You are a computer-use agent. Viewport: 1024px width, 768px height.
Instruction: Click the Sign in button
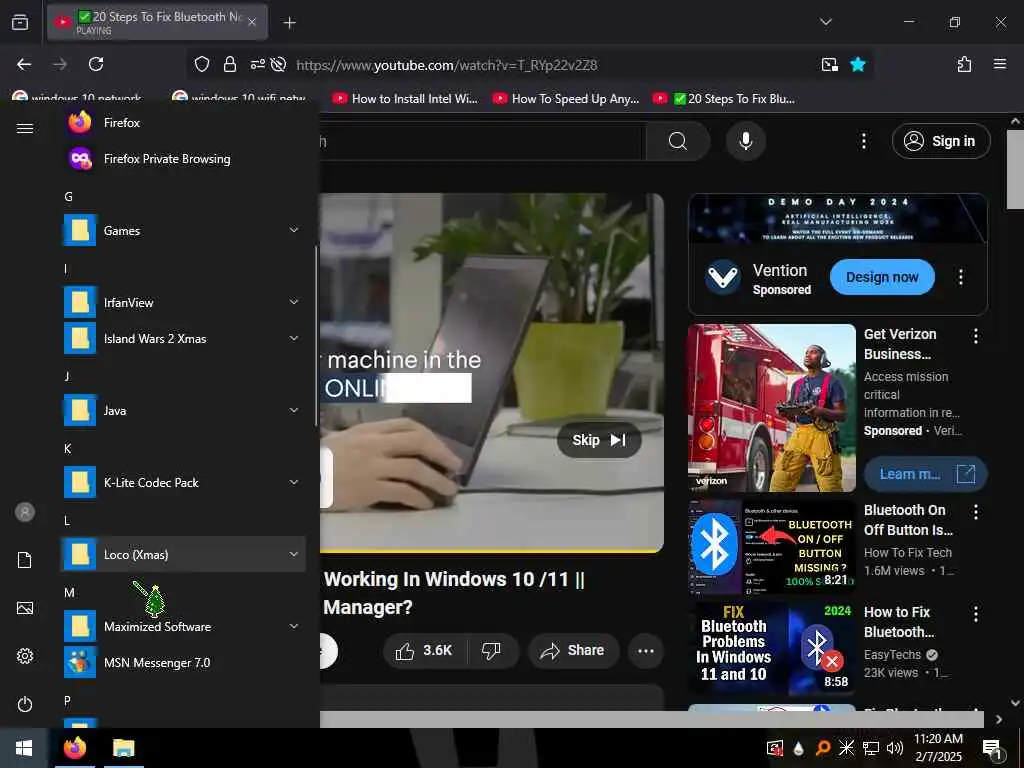(x=941, y=141)
